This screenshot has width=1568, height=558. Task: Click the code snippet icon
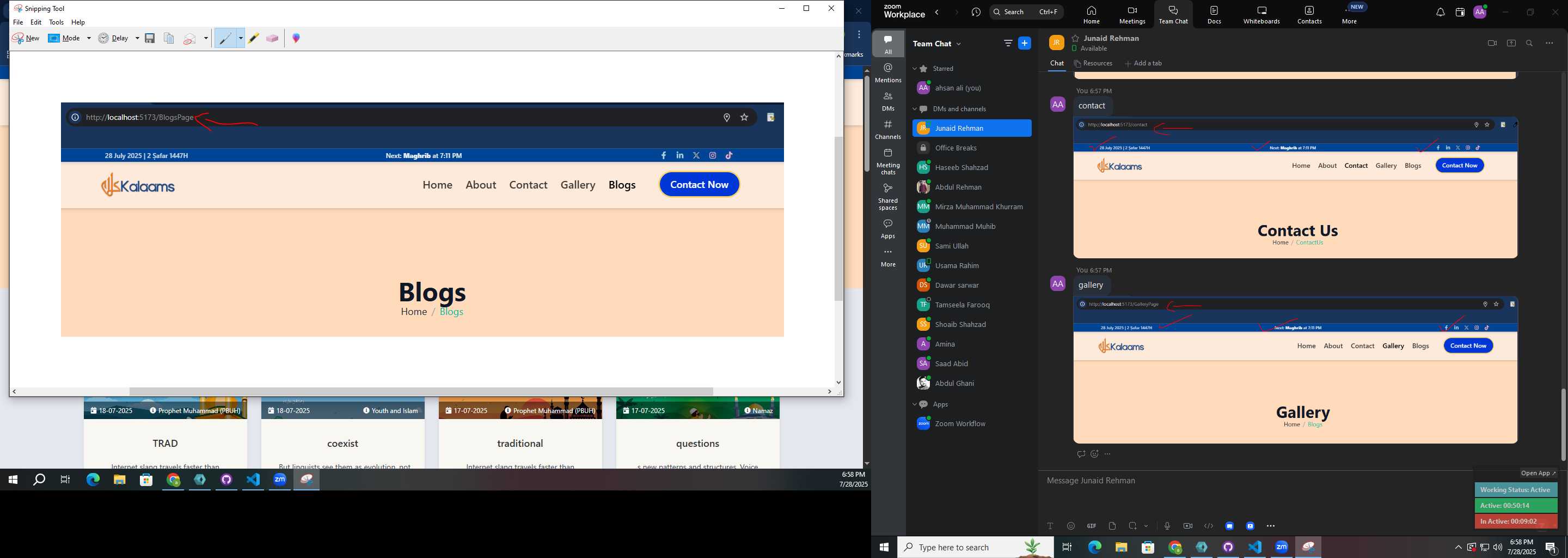1208,526
